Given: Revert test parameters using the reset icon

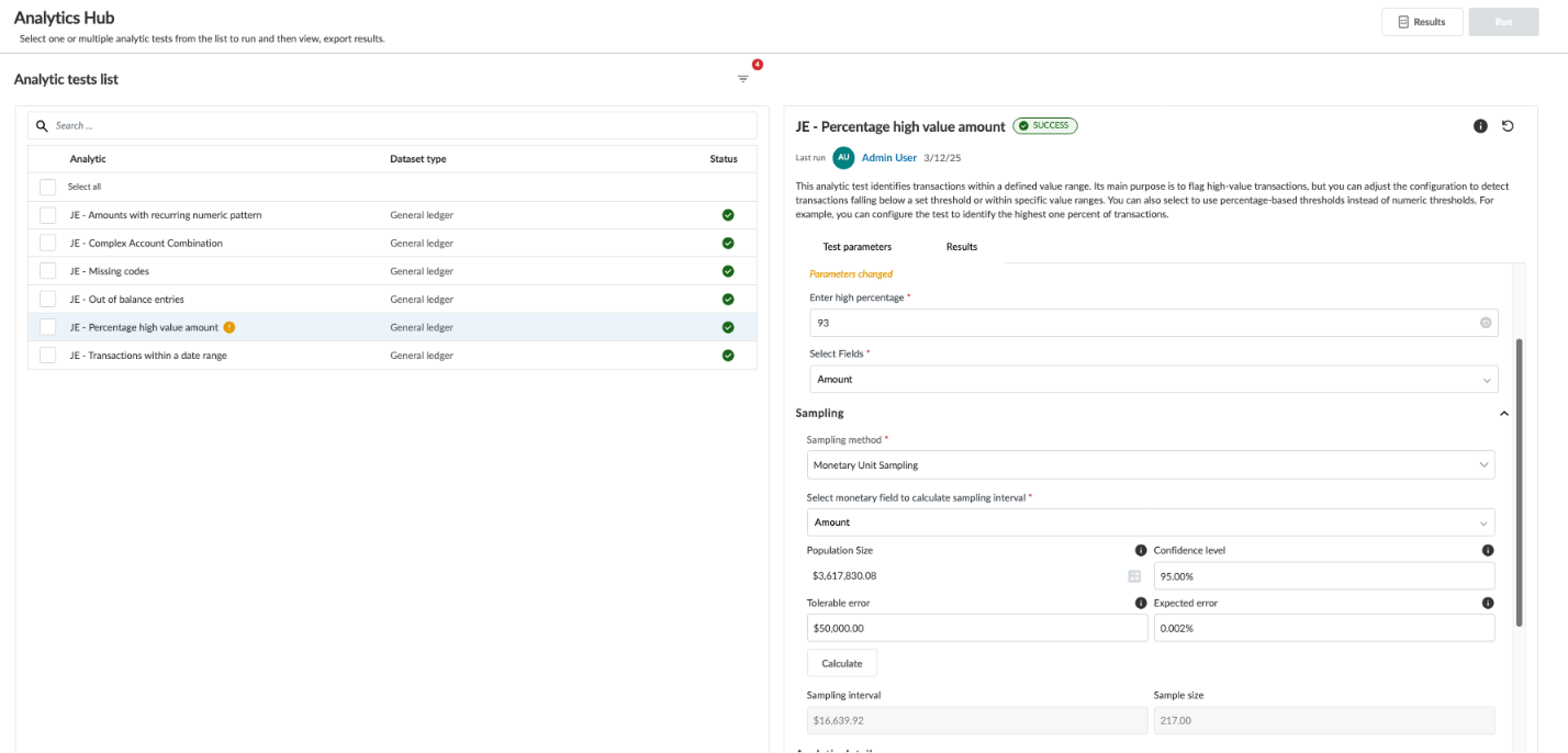Looking at the screenshot, I should 1508,126.
